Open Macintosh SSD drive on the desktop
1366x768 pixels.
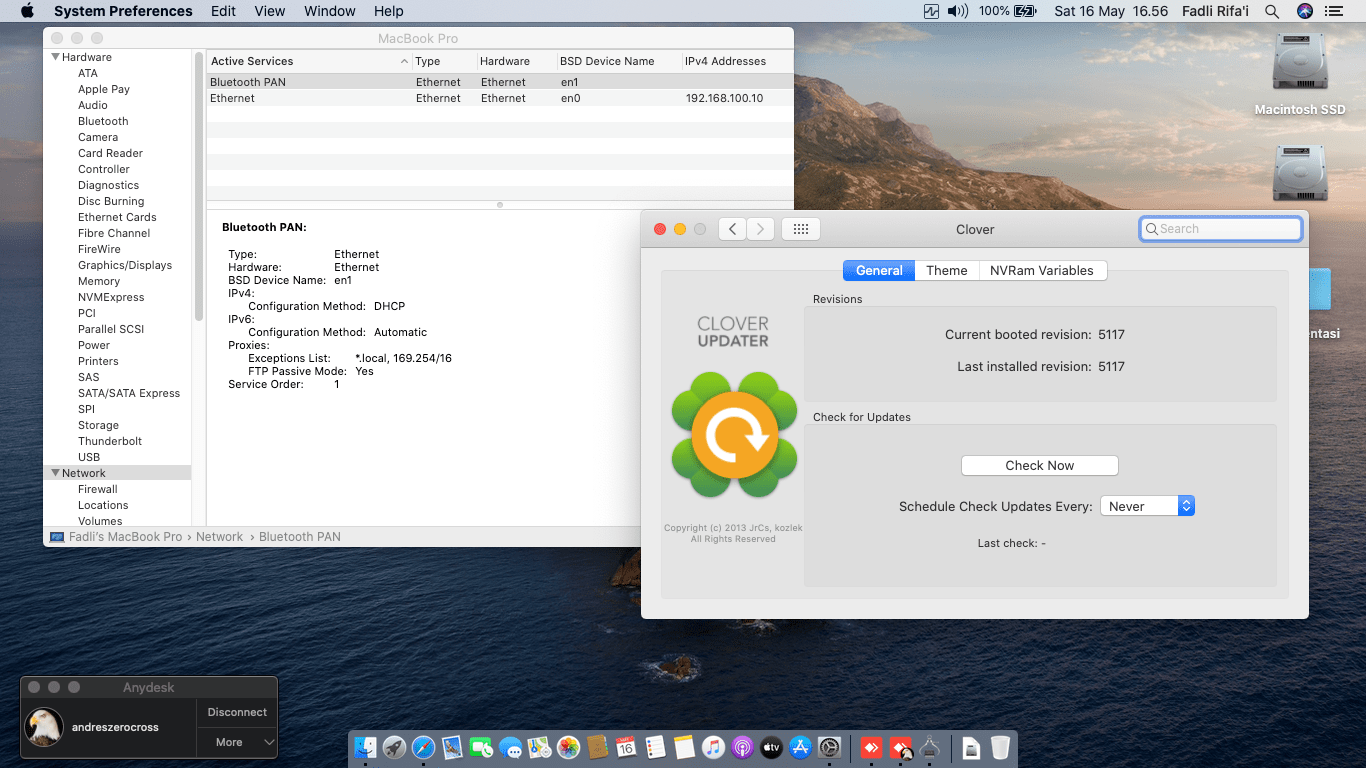pyautogui.click(x=1300, y=75)
